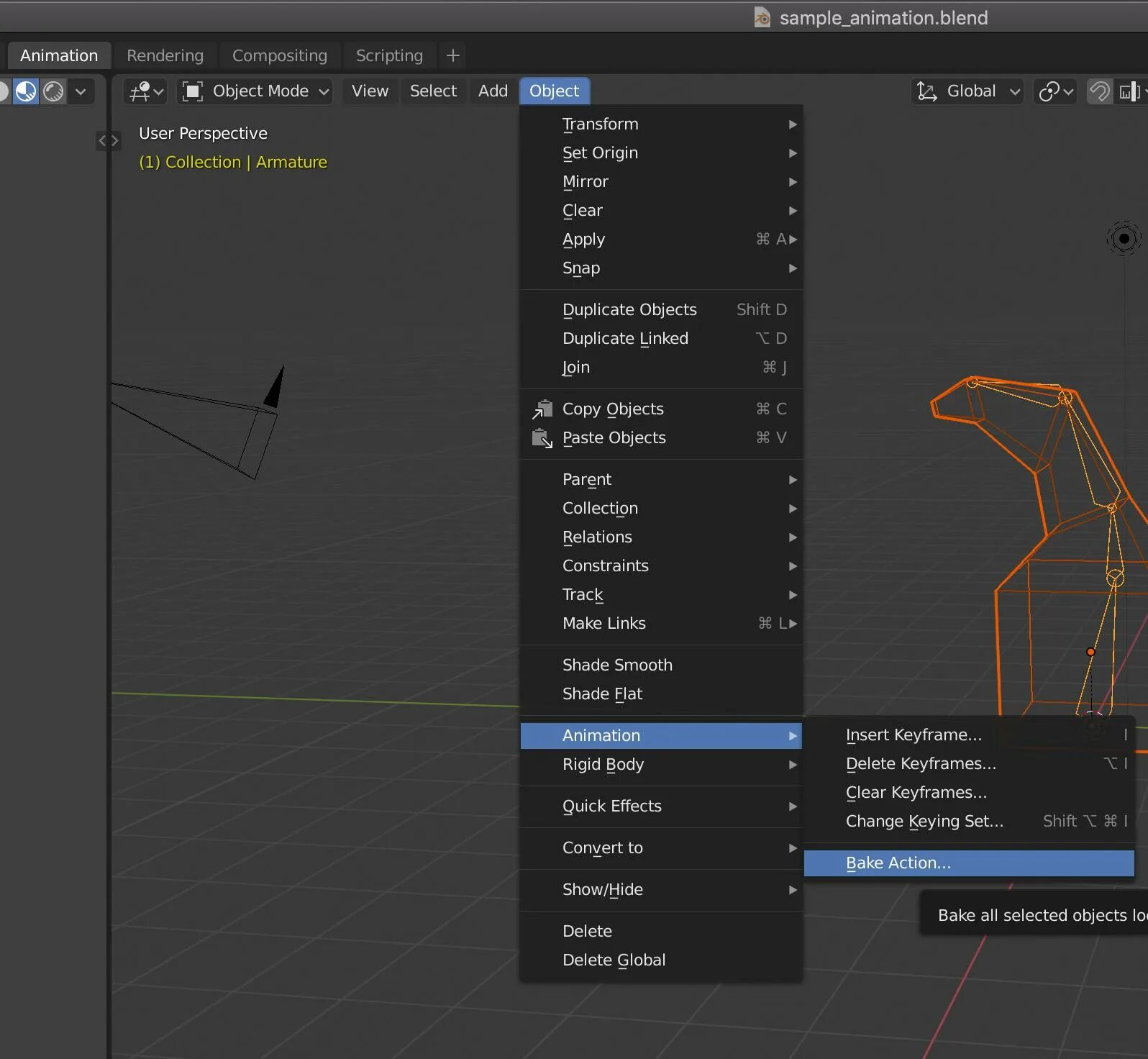Expand the shading options chevron
The image size is (1148, 1059).
point(81,91)
